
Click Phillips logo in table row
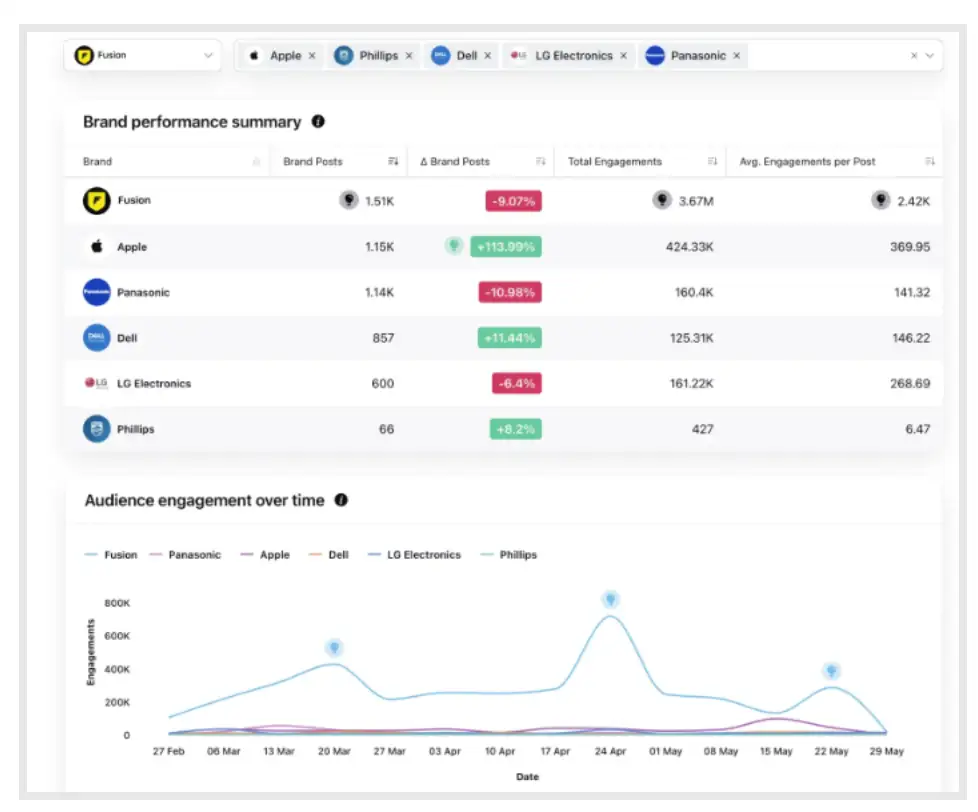97,428
